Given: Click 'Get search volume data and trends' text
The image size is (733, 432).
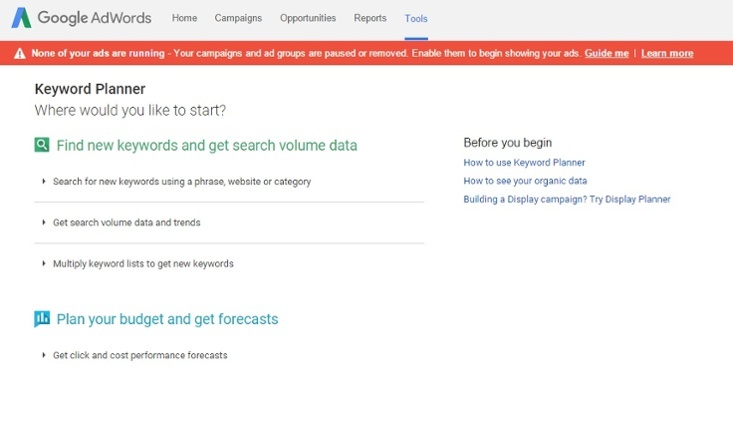Looking at the screenshot, I should coord(127,223).
